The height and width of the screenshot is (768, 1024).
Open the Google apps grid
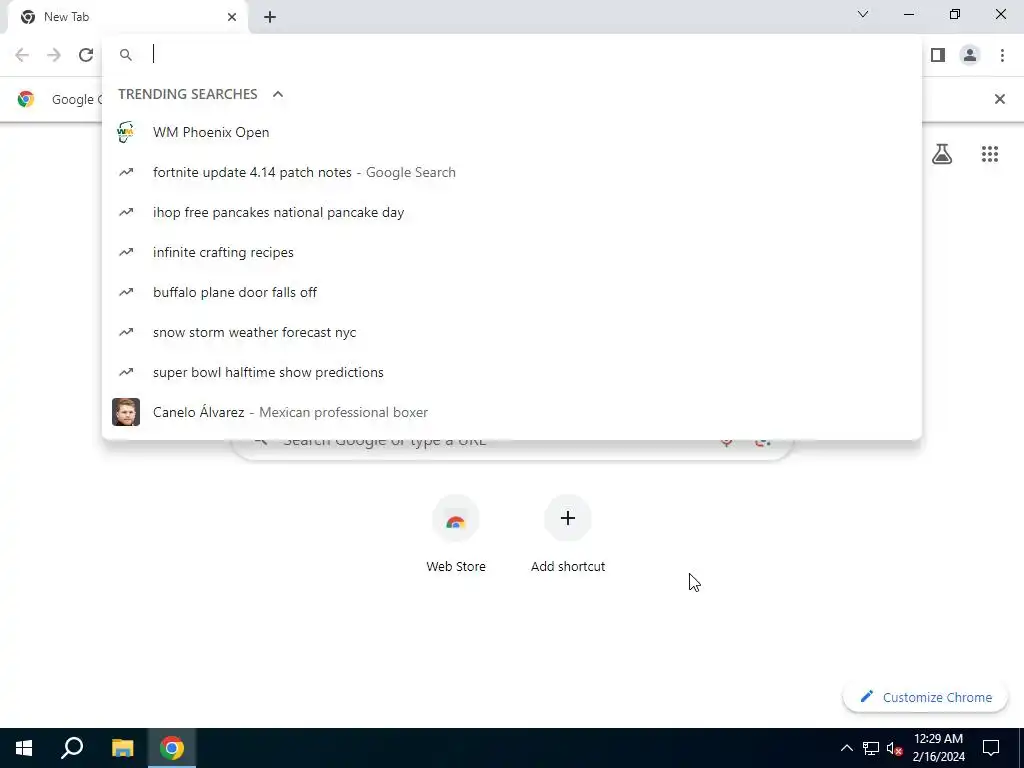click(x=989, y=154)
